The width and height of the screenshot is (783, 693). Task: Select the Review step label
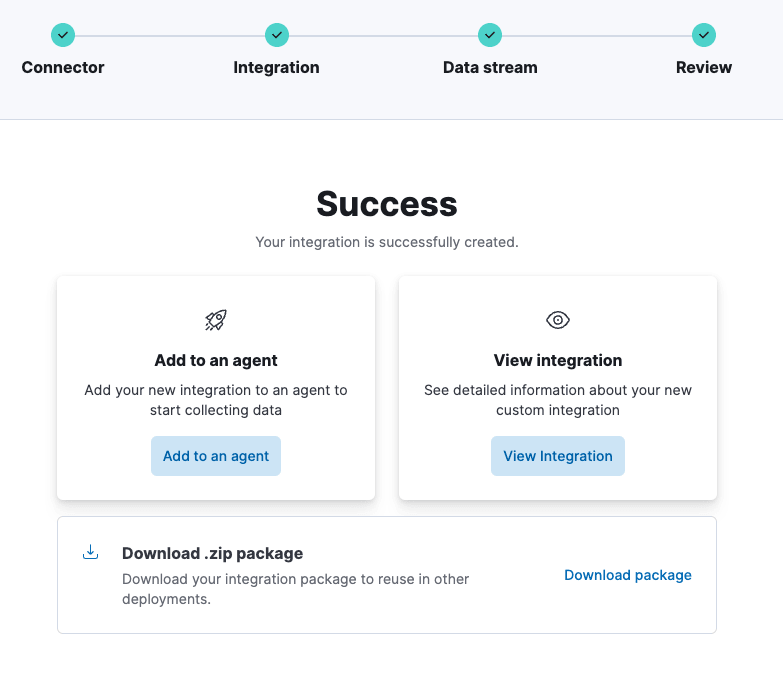pyautogui.click(x=704, y=68)
